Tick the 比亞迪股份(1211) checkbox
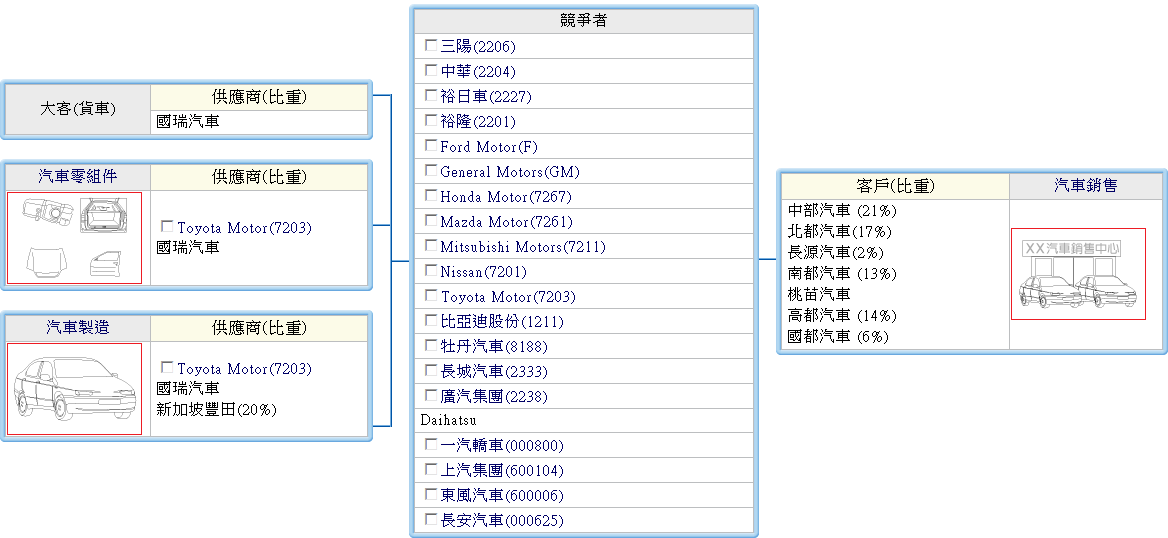 pyautogui.click(x=431, y=320)
